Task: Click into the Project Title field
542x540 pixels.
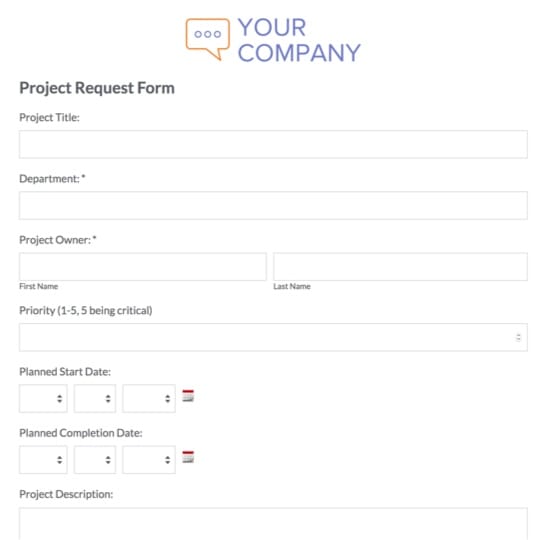Action: 273,145
